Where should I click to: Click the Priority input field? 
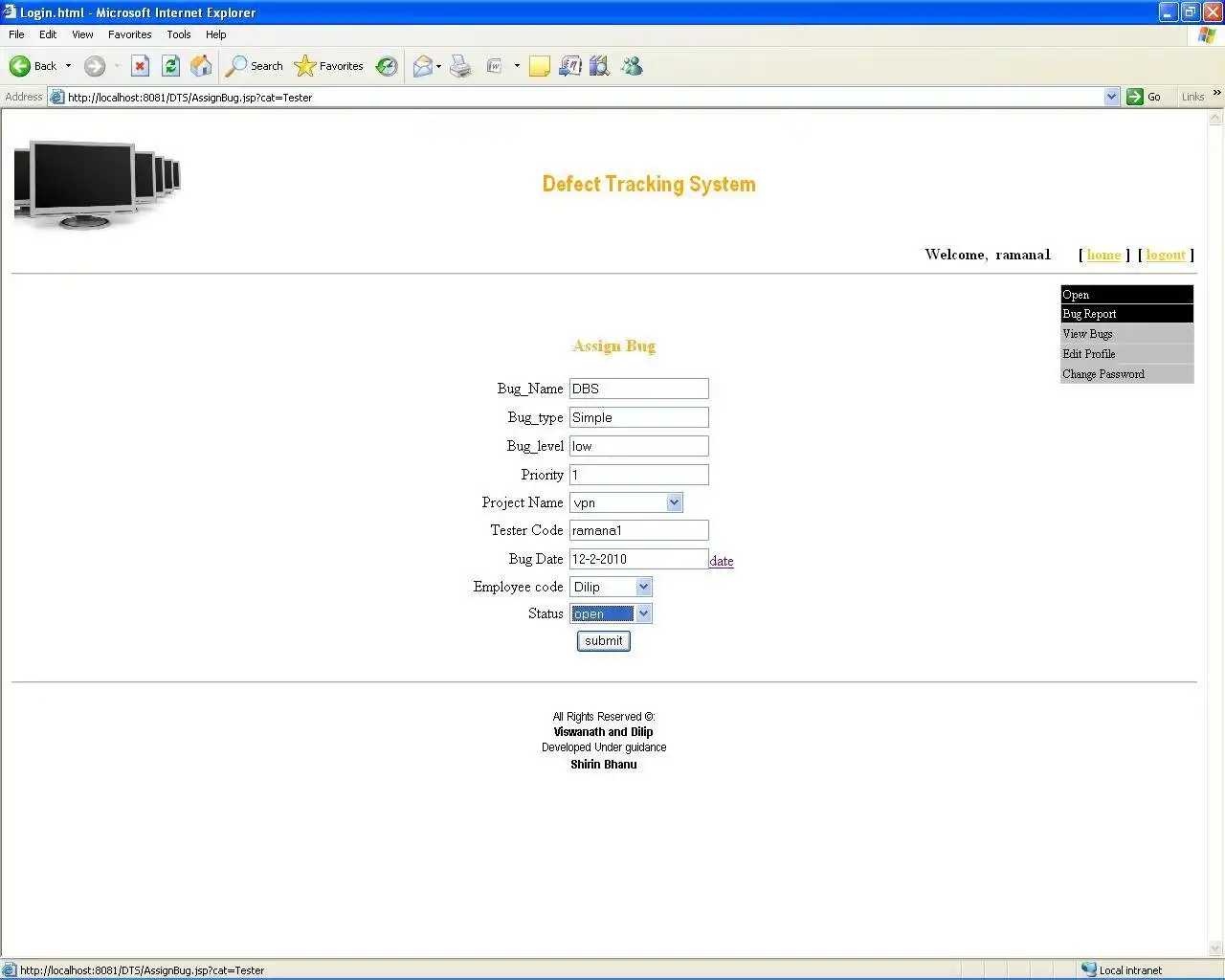(639, 475)
